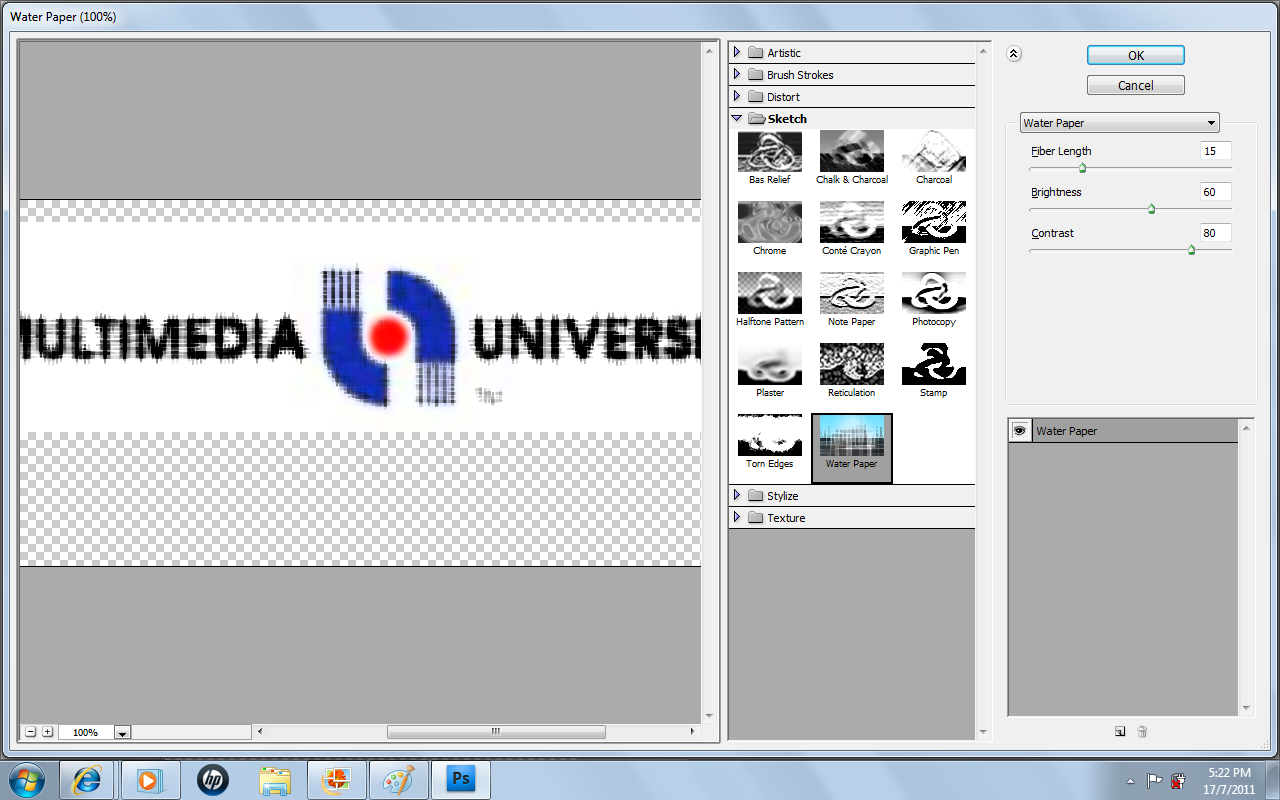Open Windows Media Player from taskbar
The image size is (1280, 800).
click(x=150, y=780)
